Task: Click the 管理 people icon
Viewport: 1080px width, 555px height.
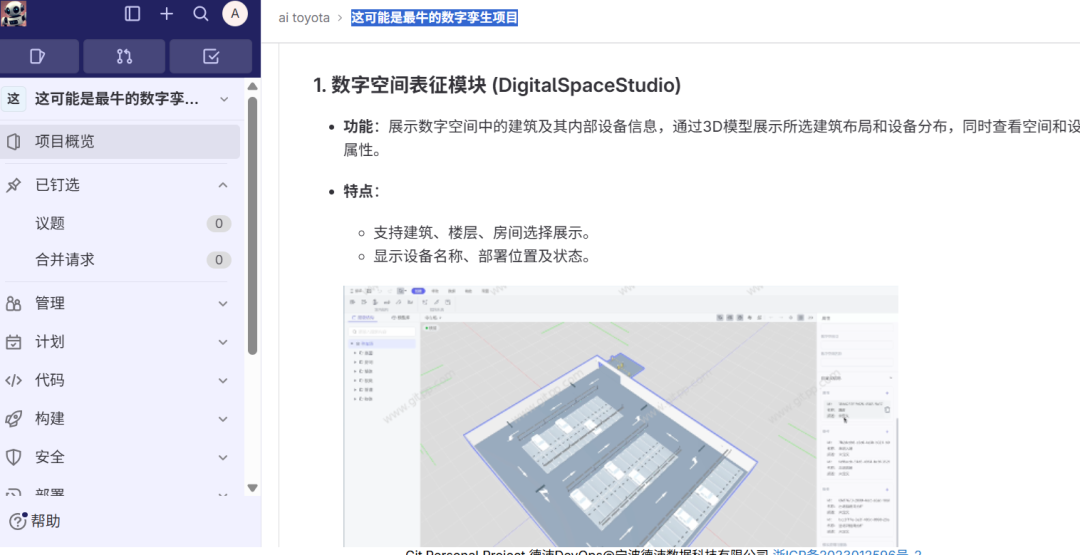Action: (x=13, y=303)
